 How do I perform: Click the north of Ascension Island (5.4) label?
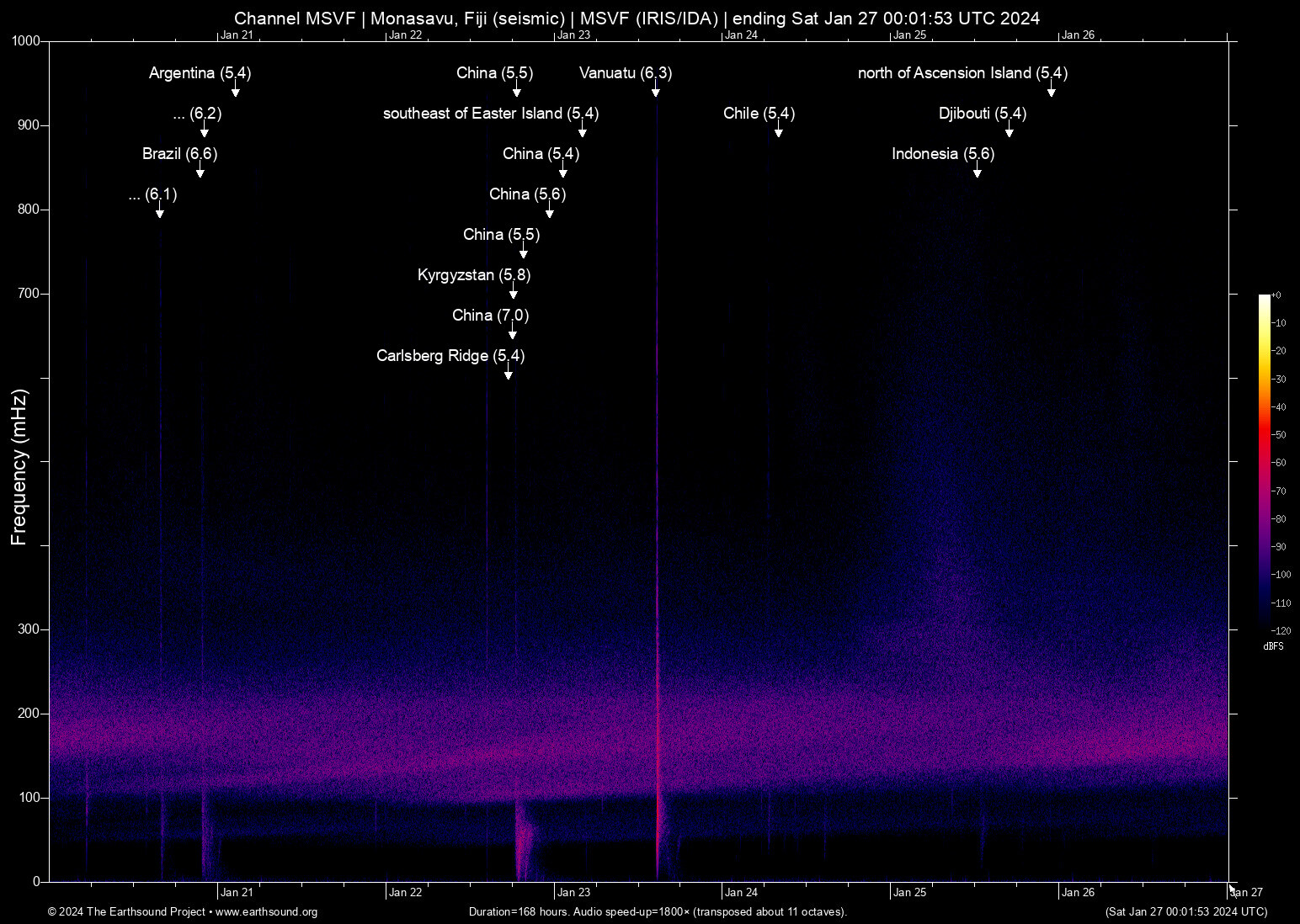click(x=962, y=74)
